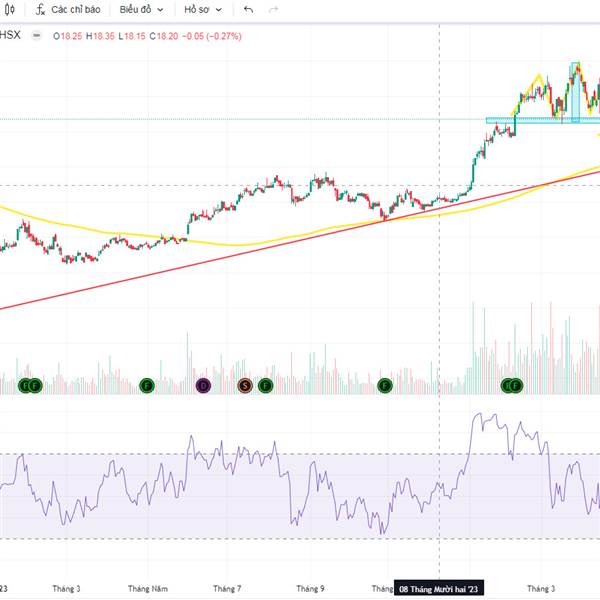Open green event marker left of purple D marker

[147, 385]
